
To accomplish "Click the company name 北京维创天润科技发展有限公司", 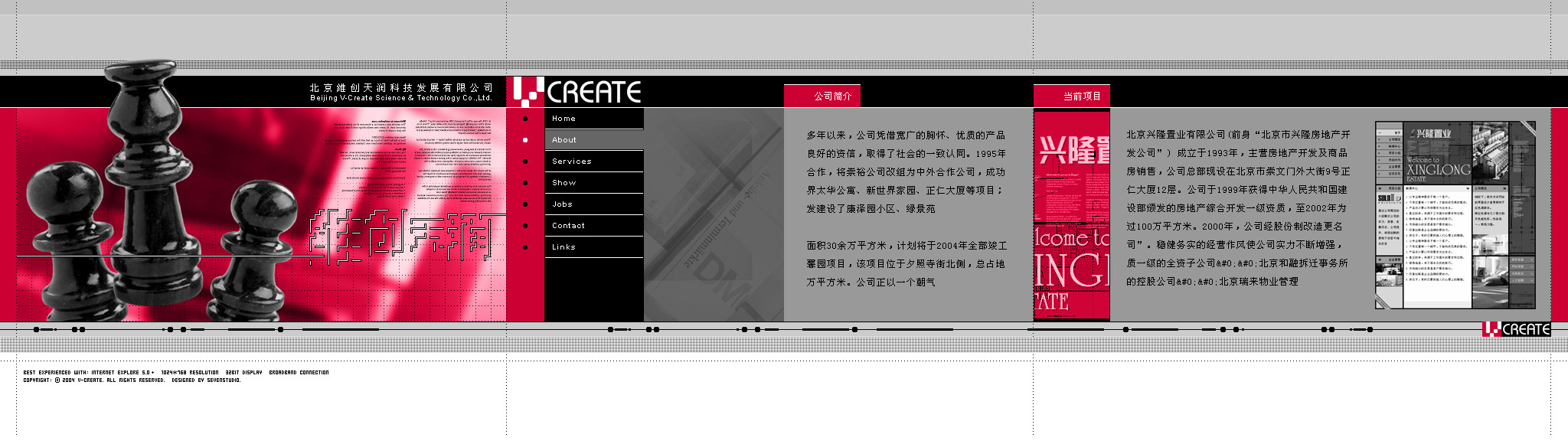I will pyautogui.click(x=401, y=88).
